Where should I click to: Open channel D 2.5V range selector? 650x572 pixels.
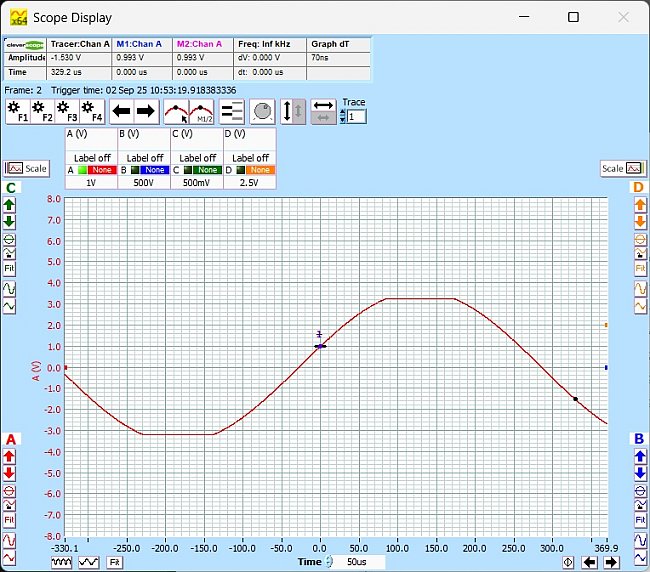click(x=249, y=182)
